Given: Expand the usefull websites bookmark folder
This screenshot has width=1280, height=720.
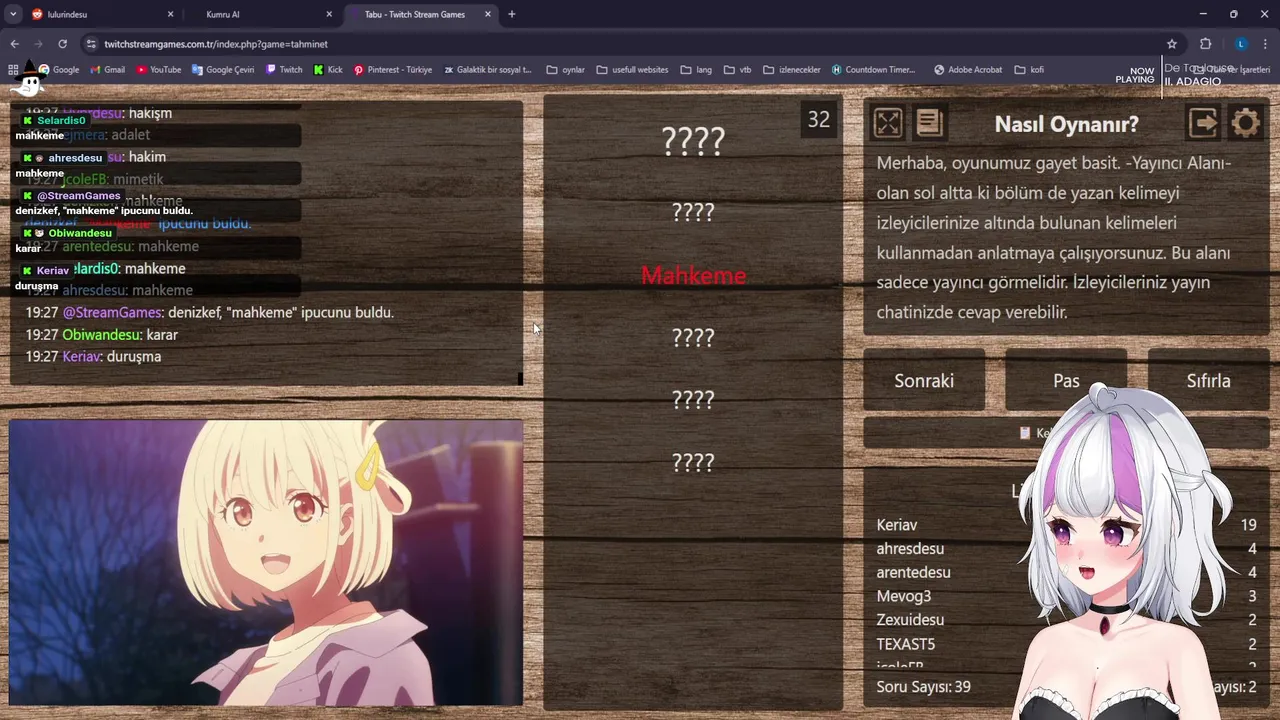Looking at the screenshot, I should pyautogui.click(x=633, y=70).
